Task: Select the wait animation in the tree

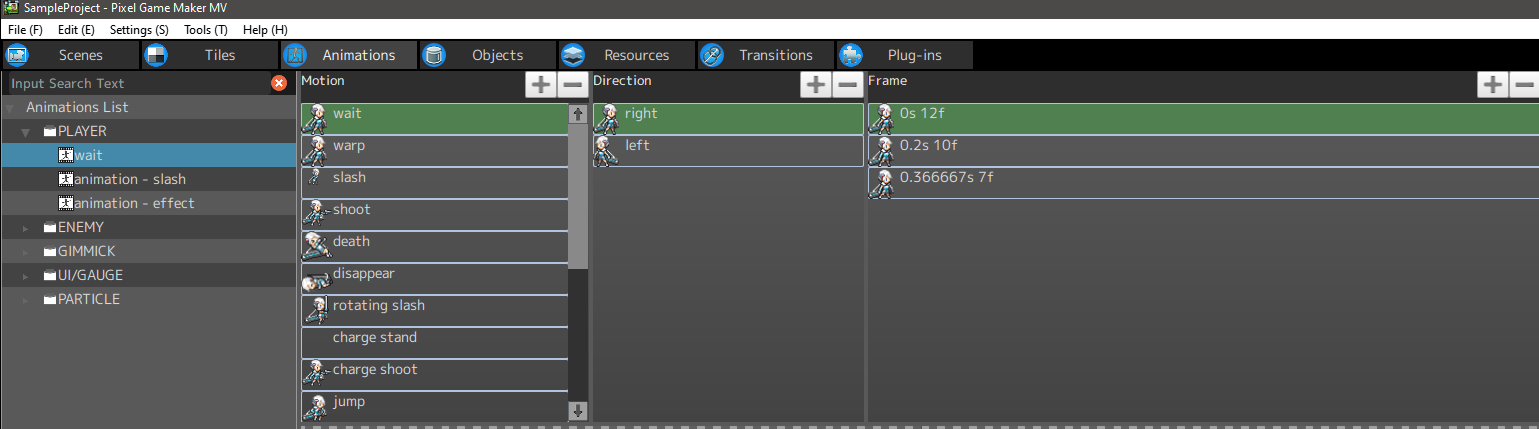Action: tap(149, 155)
